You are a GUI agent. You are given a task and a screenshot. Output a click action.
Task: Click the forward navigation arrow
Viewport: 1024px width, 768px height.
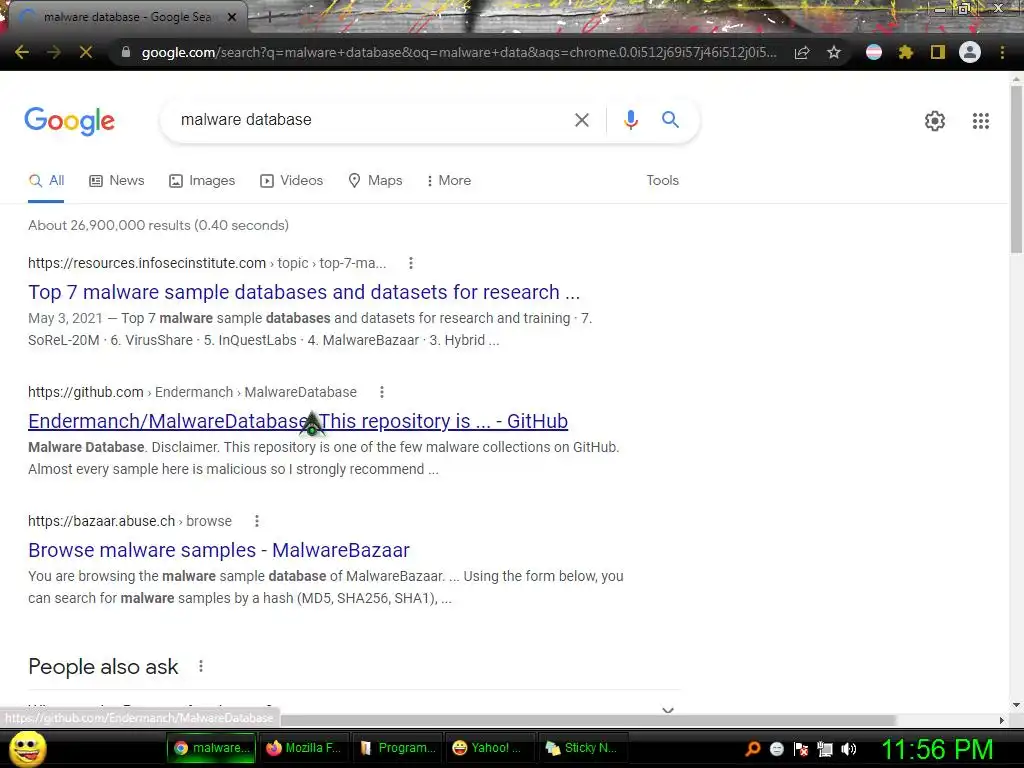pyautogui.click(x=54, y=52)
